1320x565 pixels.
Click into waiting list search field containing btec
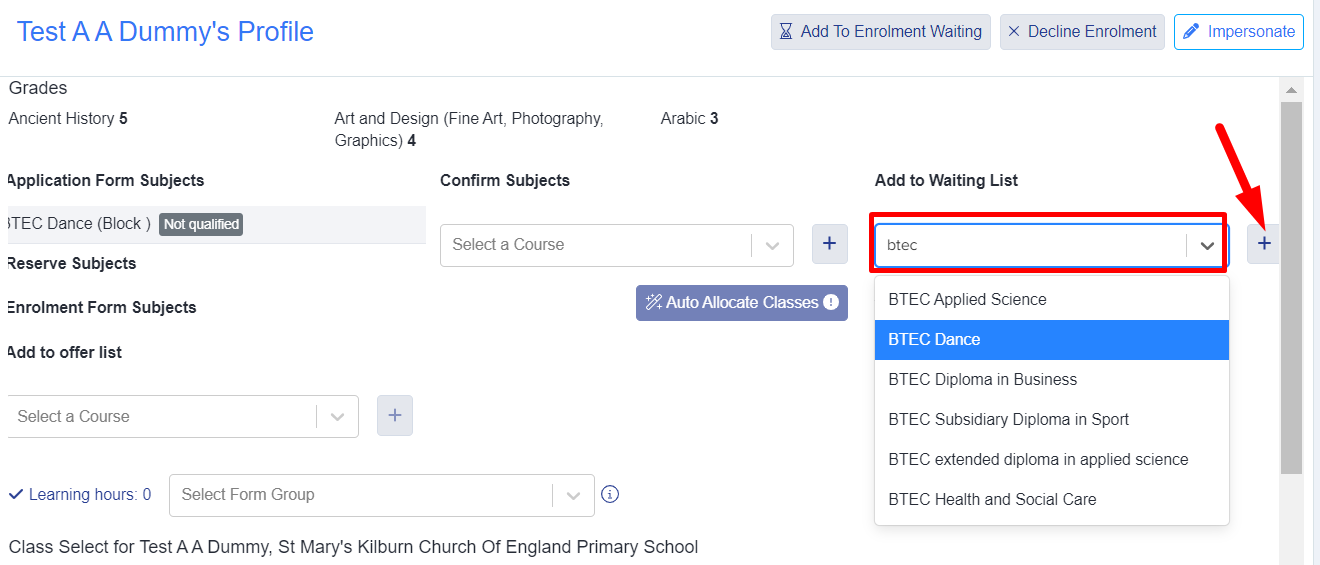point(1030,245)
